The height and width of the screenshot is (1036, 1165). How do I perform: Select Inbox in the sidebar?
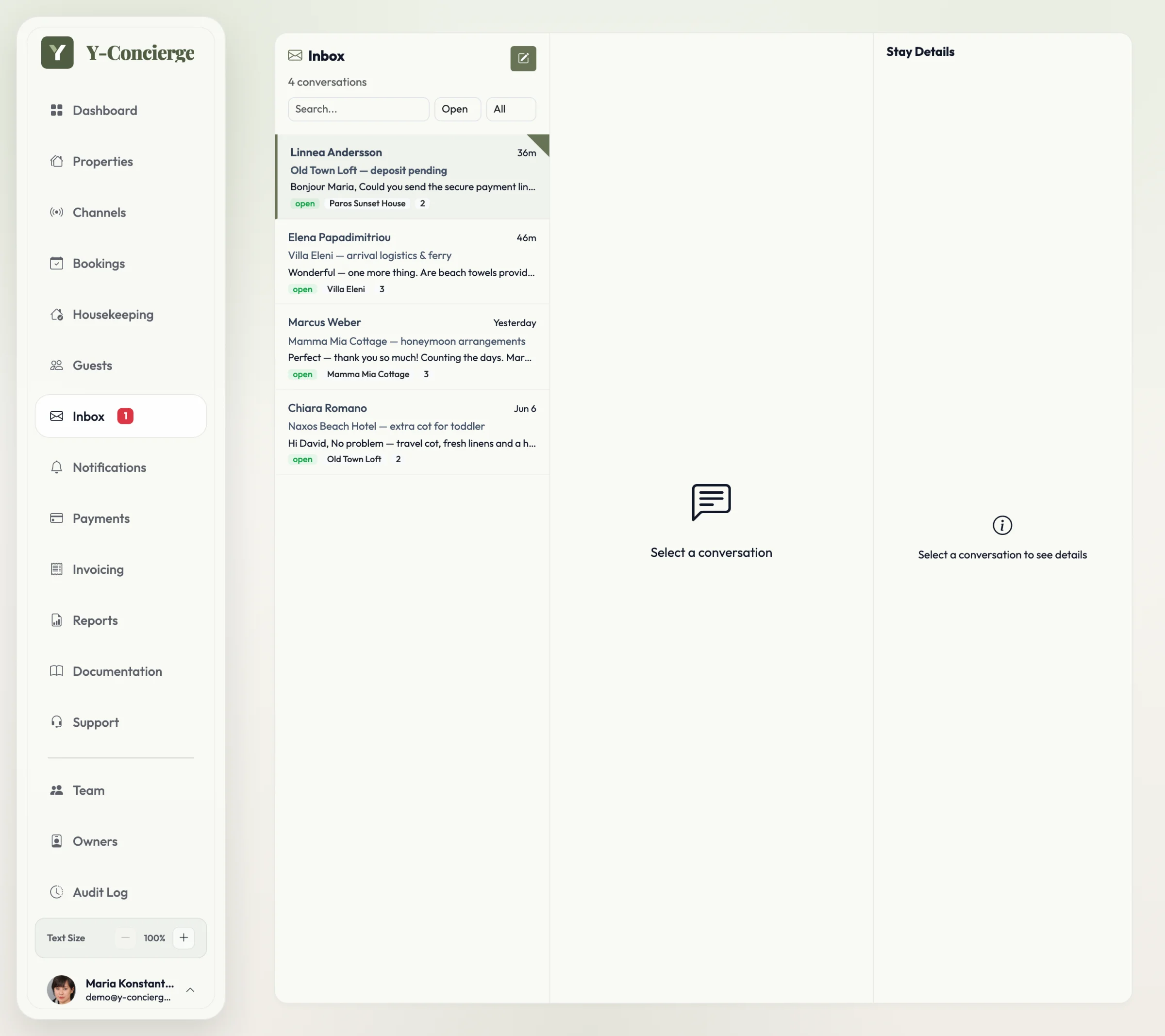pos(121,416)
